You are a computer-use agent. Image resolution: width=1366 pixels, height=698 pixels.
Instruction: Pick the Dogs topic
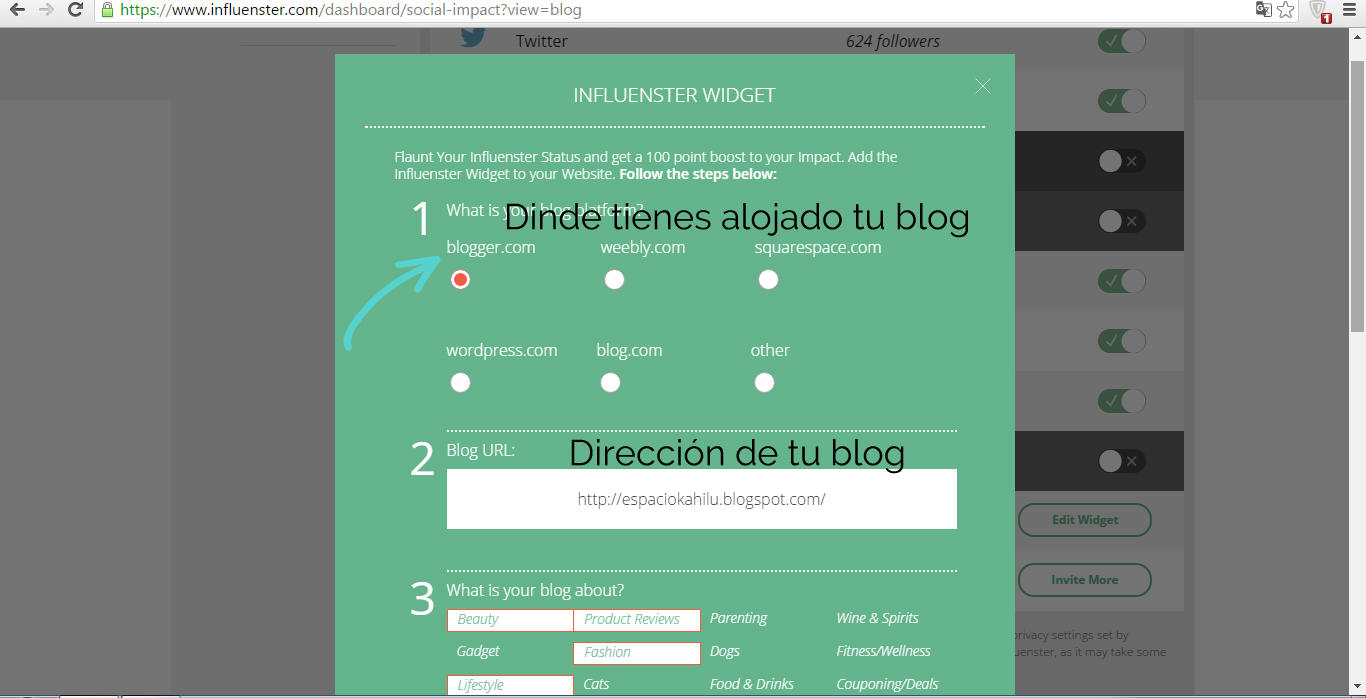tap(725, 651)
